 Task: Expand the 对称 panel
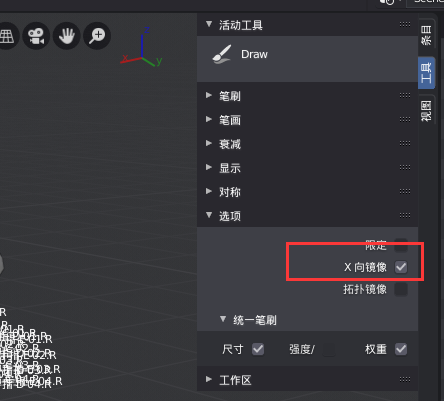(209, 191)
